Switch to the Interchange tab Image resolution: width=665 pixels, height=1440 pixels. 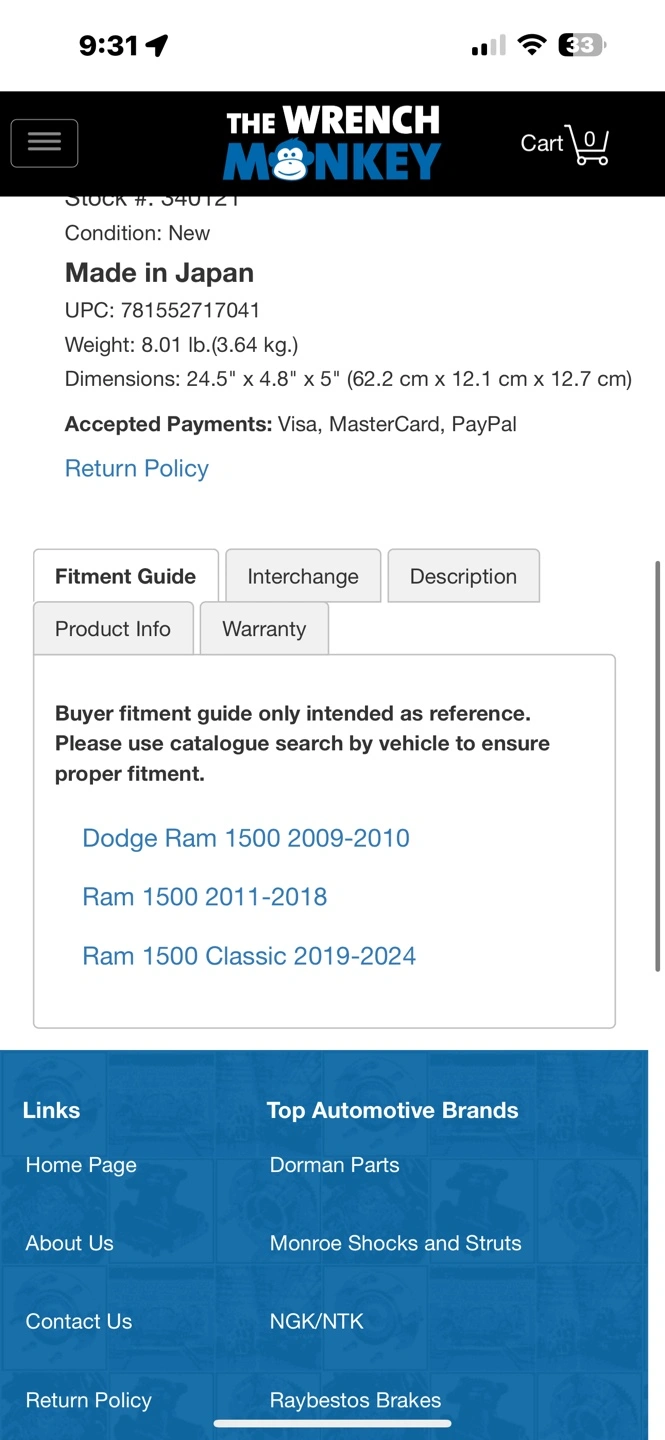click(303, 576)
